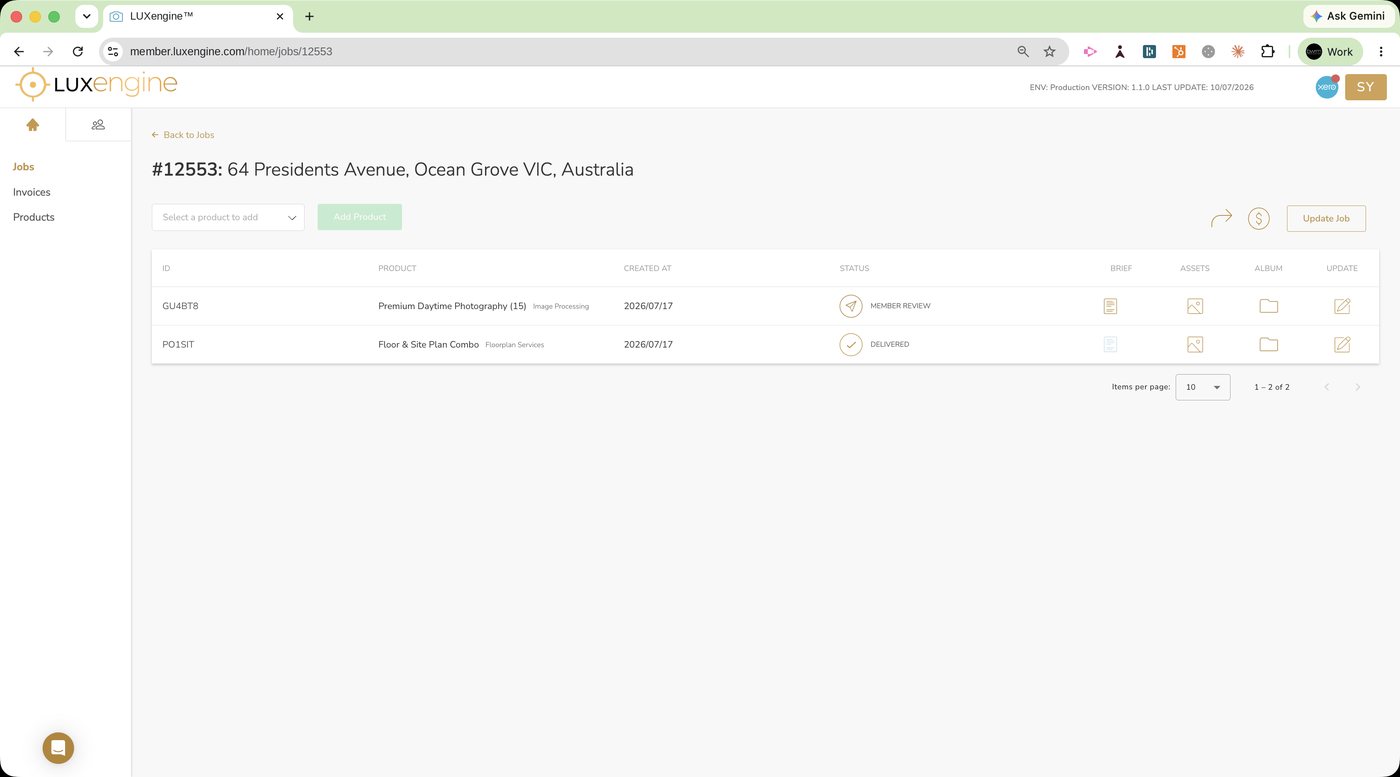Open the Jobs section in sidebar
The image size is (1400, 777).
point(23,167)
